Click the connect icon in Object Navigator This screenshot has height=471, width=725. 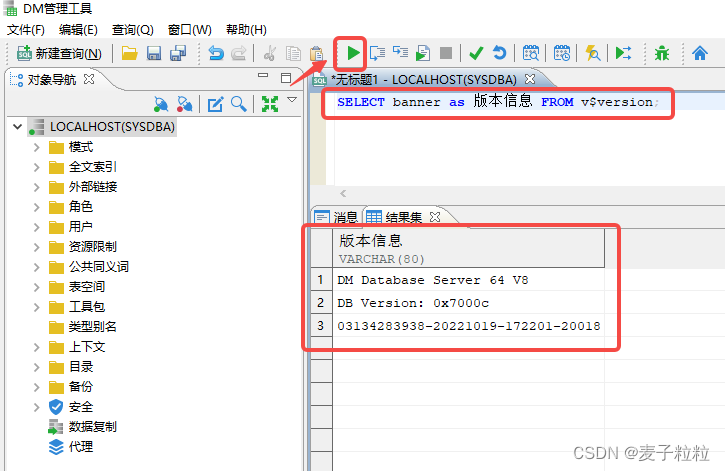tap(161, 104)
